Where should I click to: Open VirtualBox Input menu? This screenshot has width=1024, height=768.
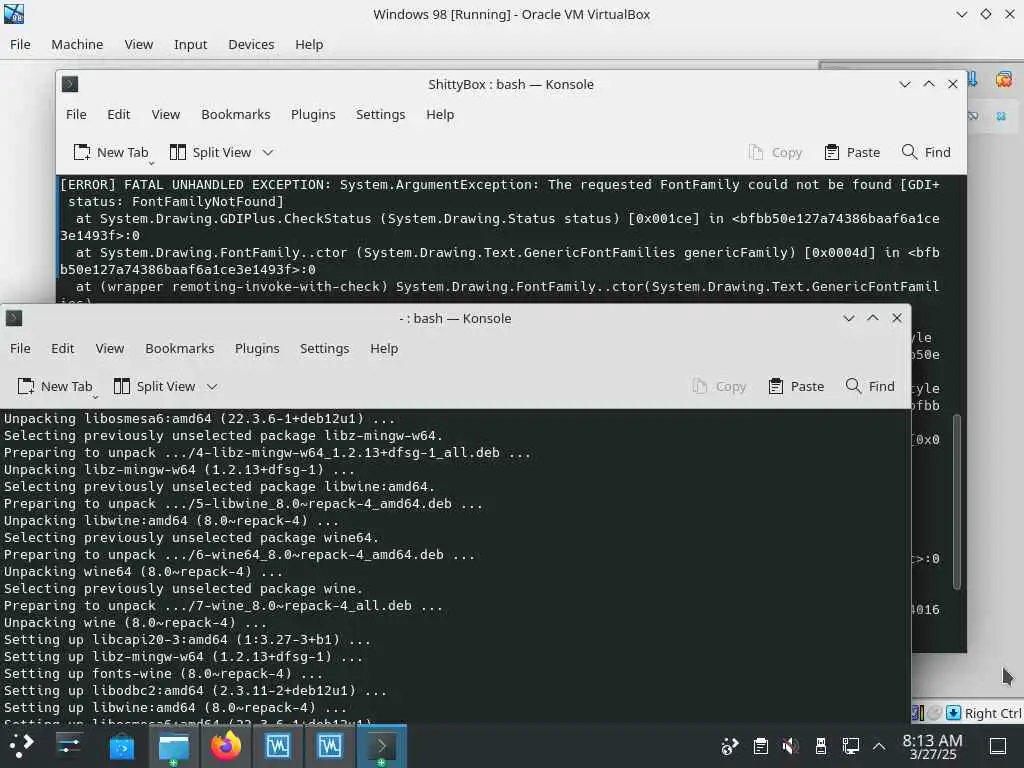coord(190,44)
